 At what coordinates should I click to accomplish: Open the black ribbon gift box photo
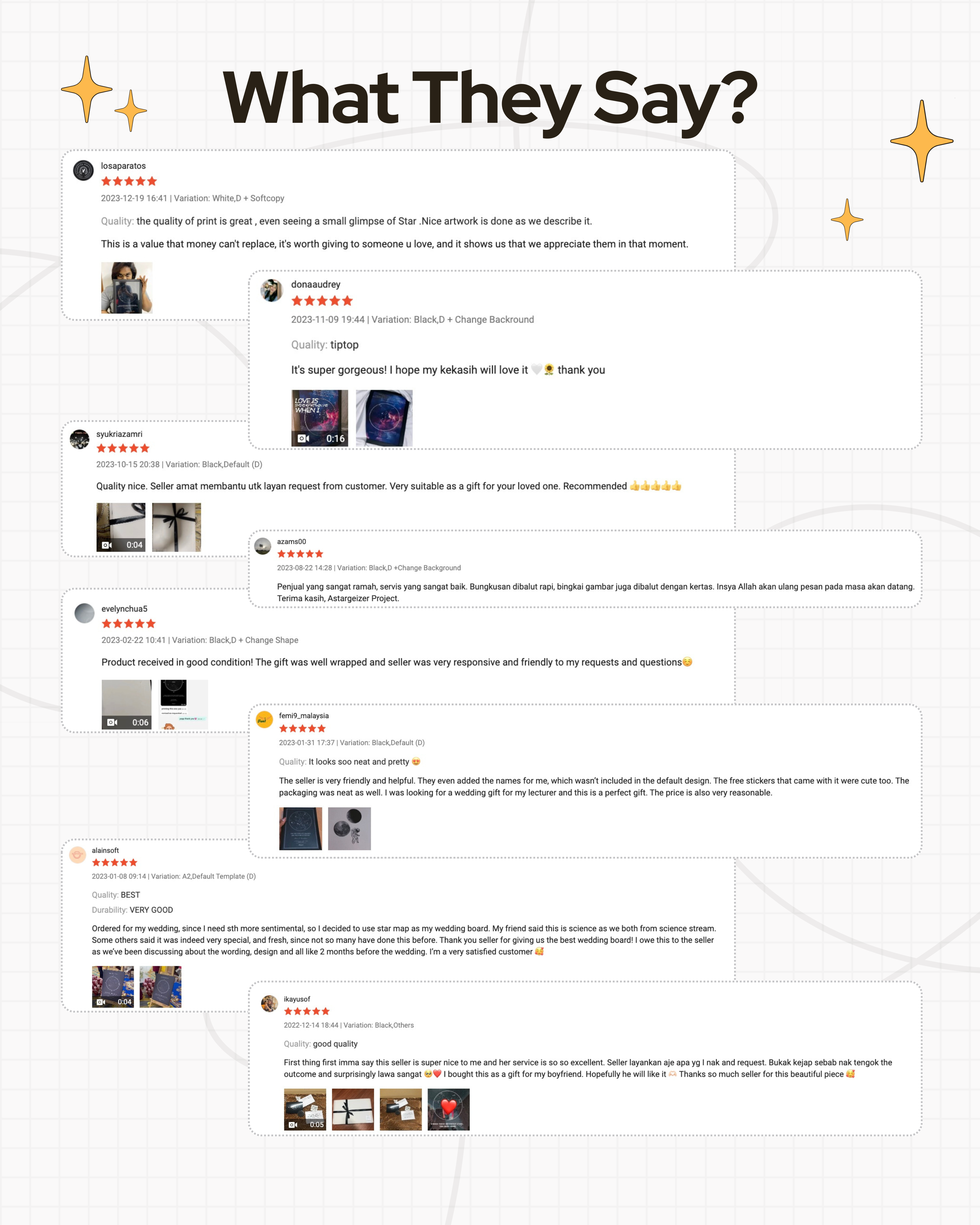pos(177,527)
